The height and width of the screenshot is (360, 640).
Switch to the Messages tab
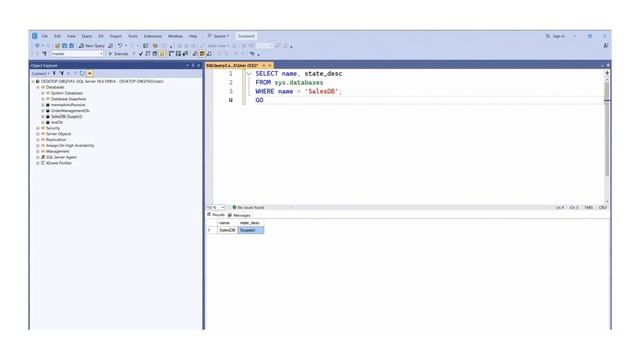pos(240,215)
